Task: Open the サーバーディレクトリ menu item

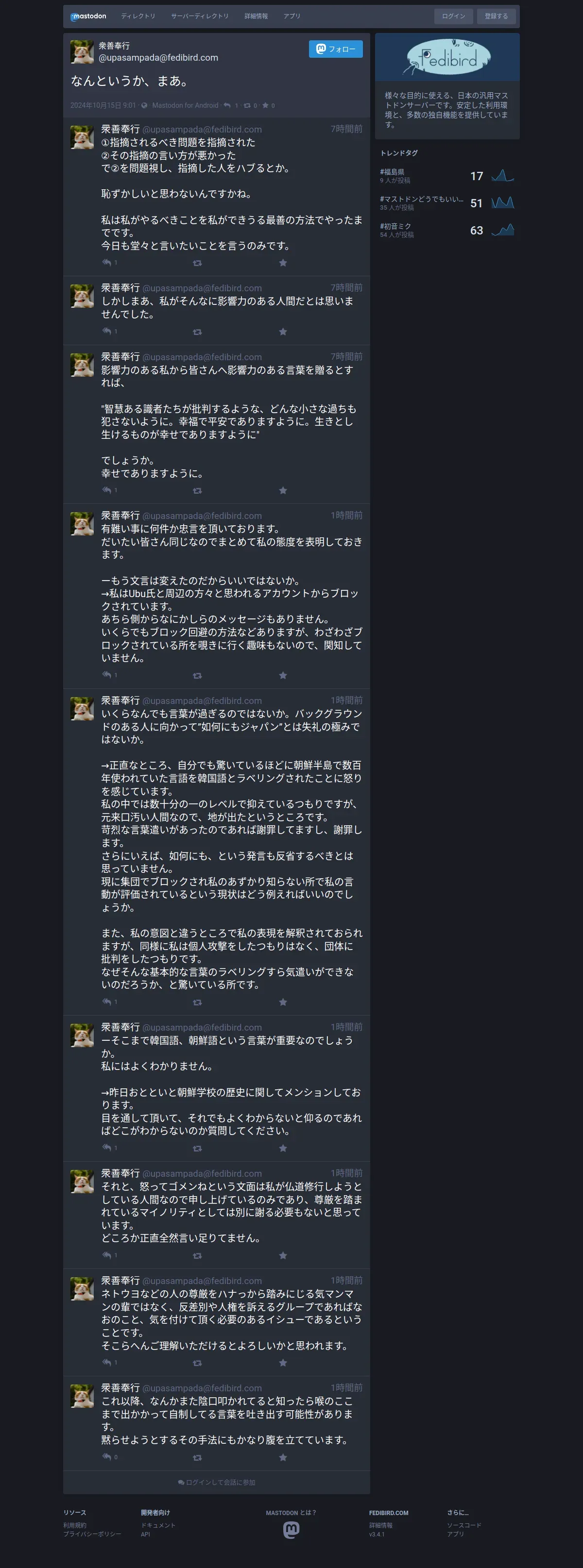Action: coord(200,17)
